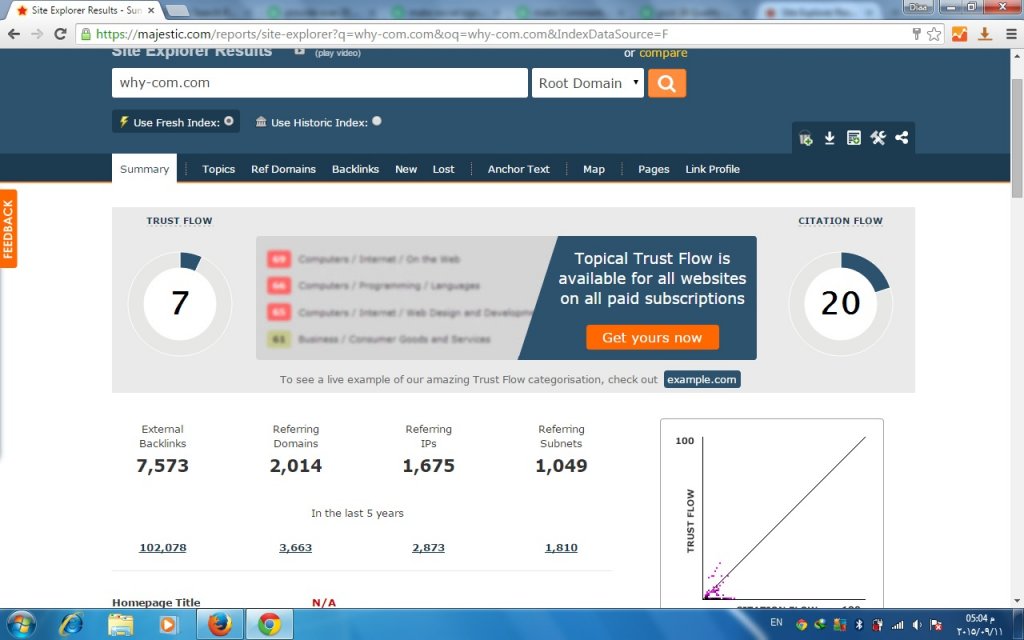
Task: Open the orange FEEDBACK side tab
Action: (x=8, y=229)
